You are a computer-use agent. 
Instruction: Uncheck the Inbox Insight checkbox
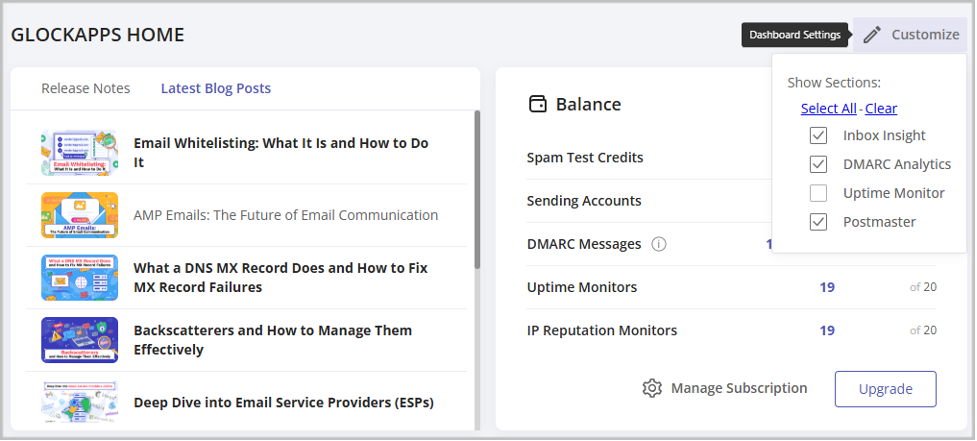point(818,135)
